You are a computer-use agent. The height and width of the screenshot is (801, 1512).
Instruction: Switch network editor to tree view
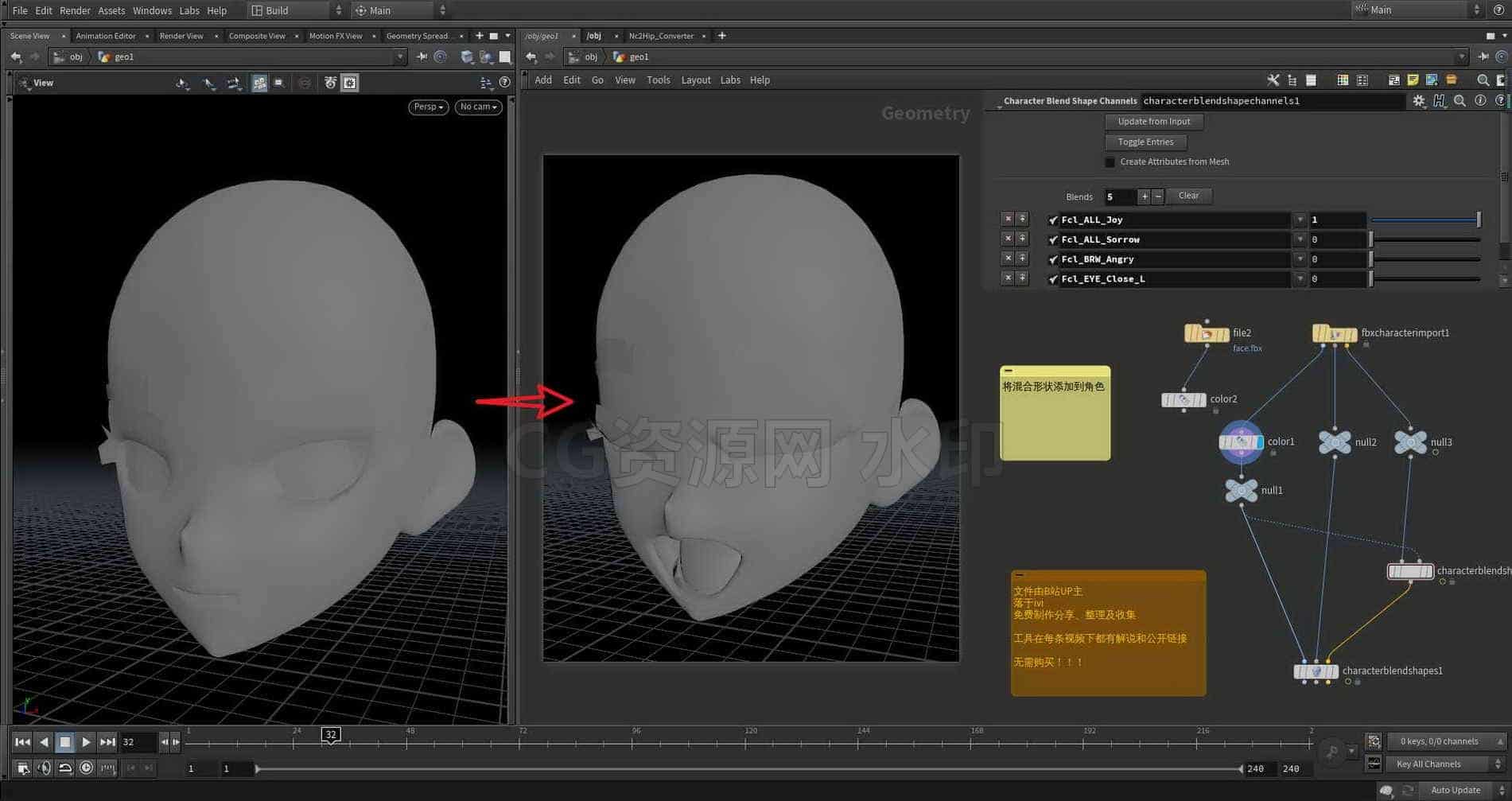(x=1292, y=80)
